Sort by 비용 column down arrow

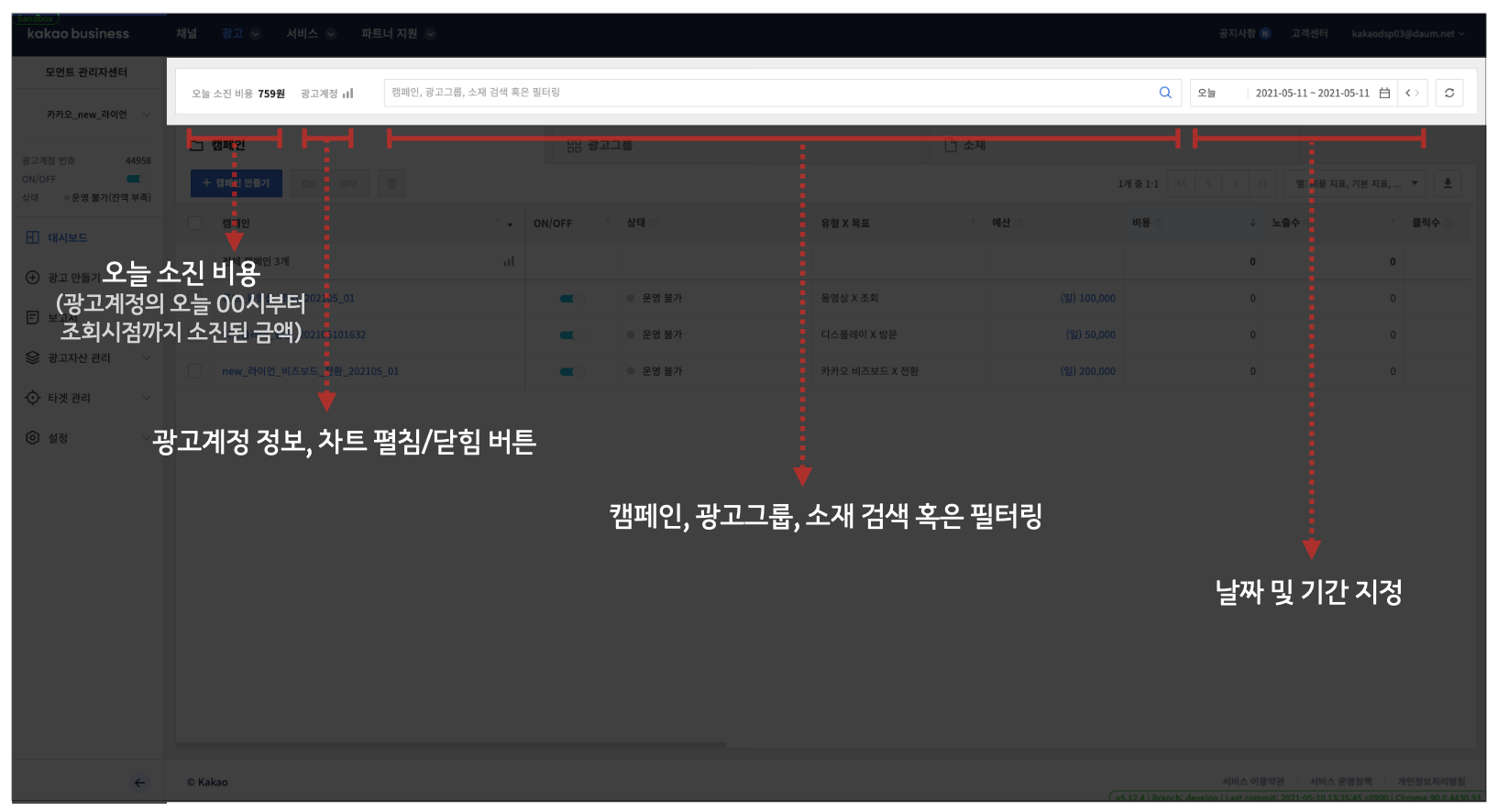pos(1252,223)
